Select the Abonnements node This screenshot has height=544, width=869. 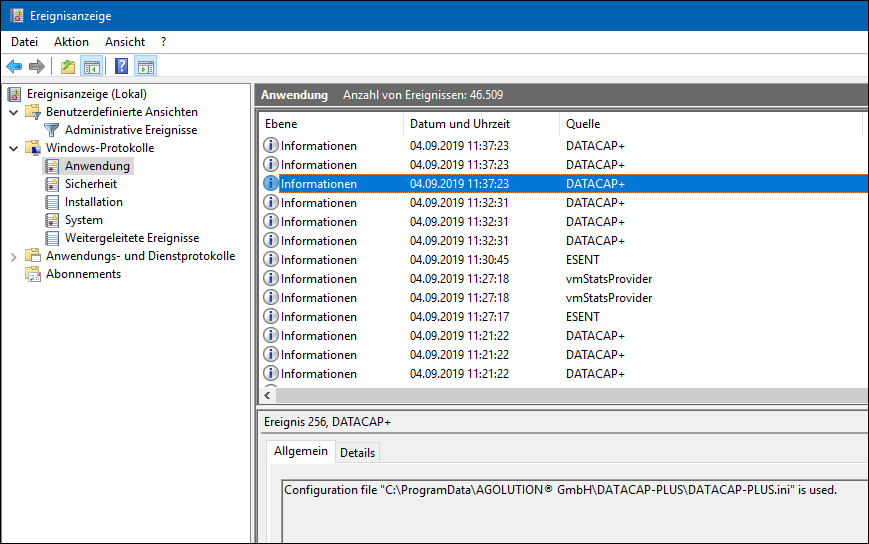[x=83, y=274]
